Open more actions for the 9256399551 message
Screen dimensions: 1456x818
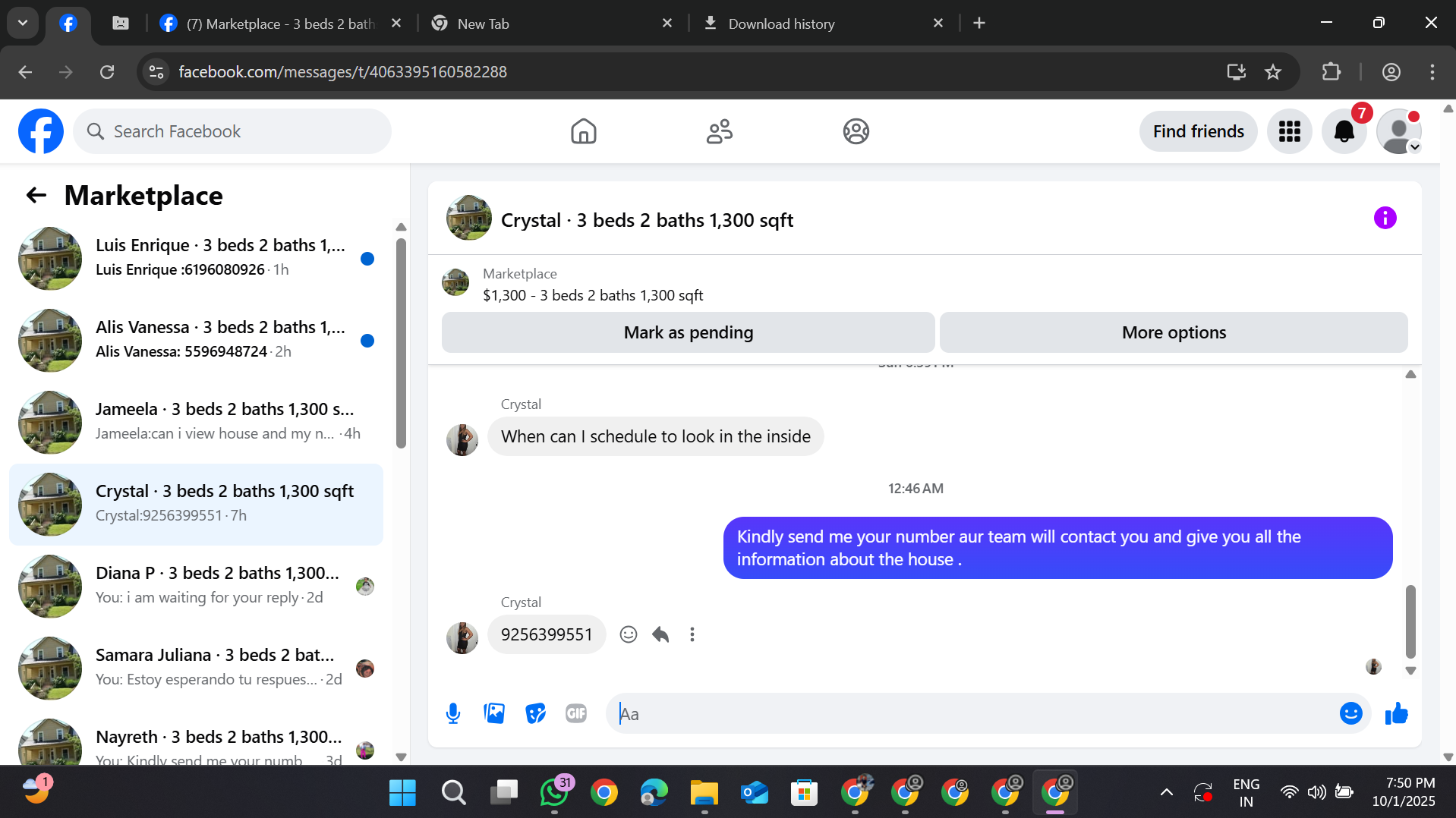[x=692, y=634]
